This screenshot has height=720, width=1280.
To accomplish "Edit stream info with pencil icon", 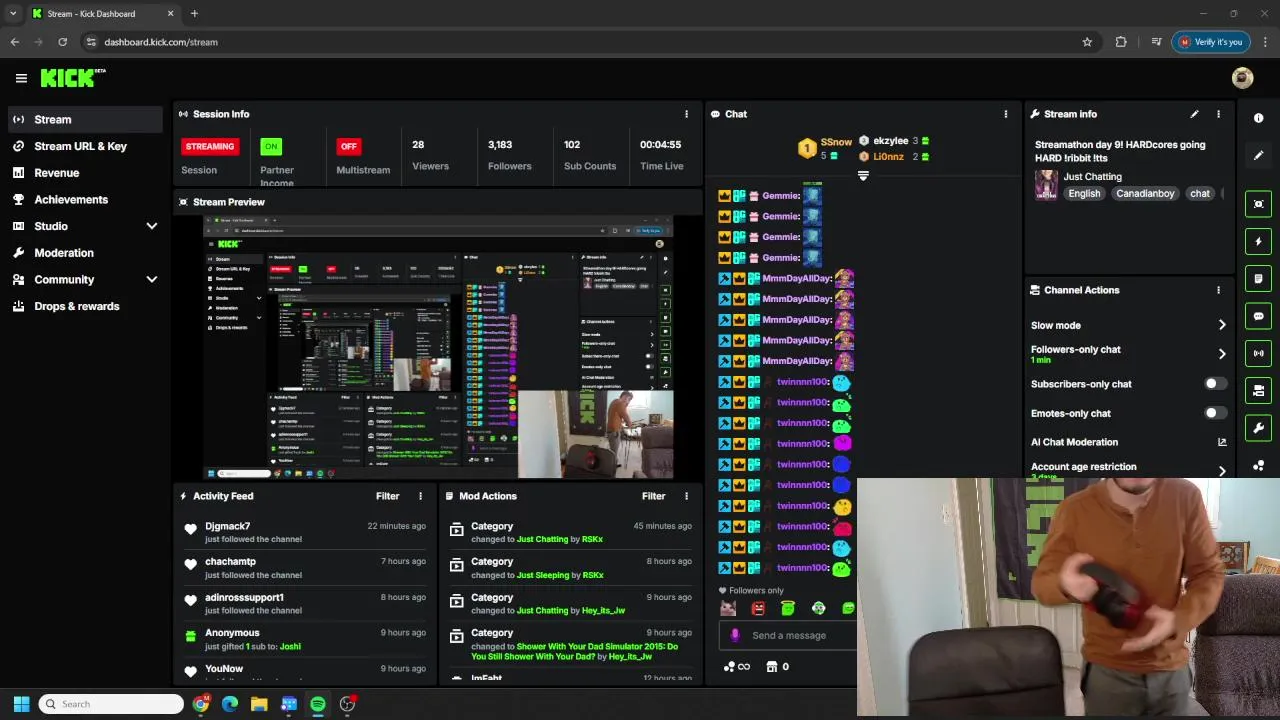I will [1194, 114].
